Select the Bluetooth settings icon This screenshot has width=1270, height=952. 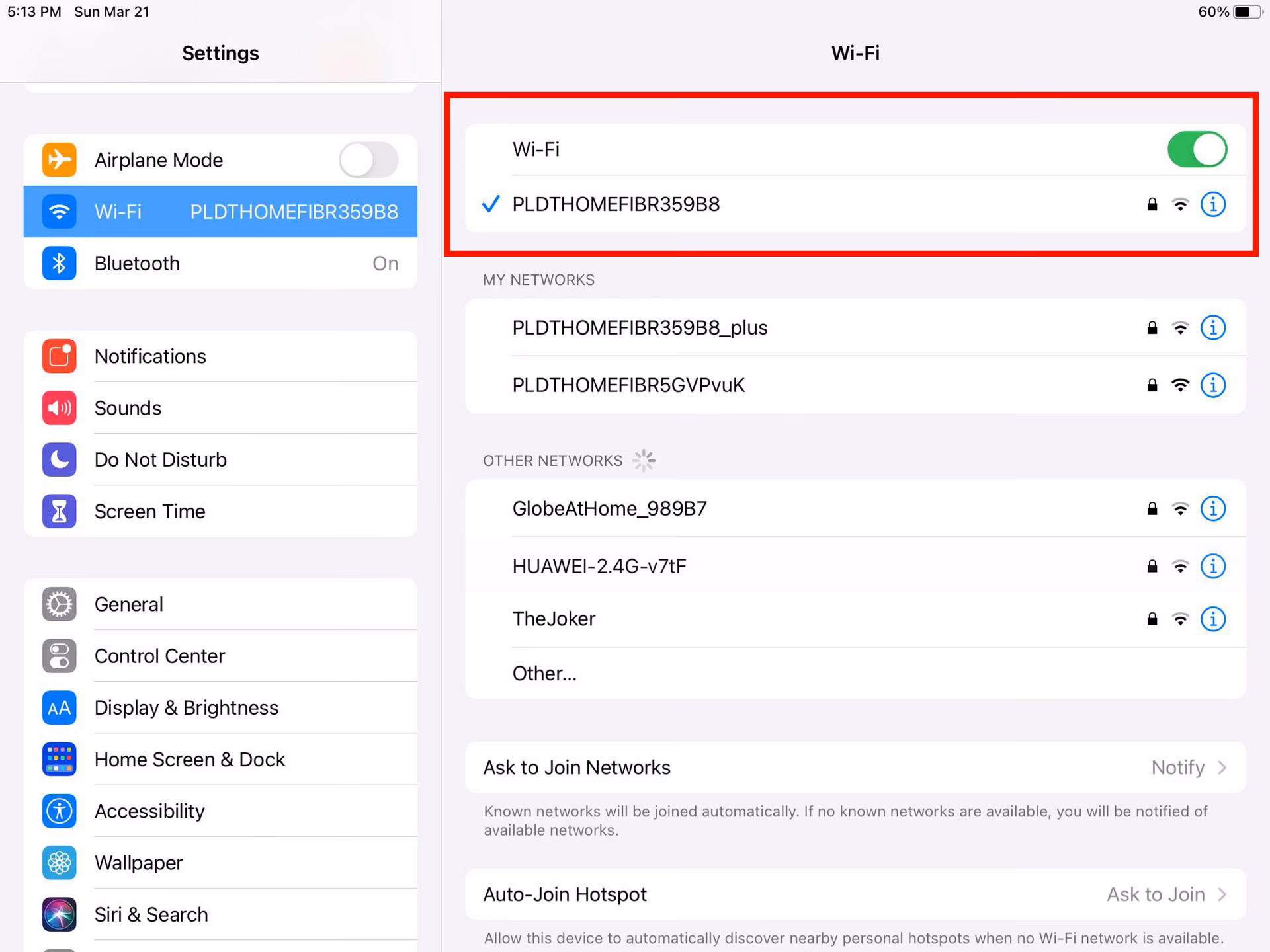pos(59,262)
